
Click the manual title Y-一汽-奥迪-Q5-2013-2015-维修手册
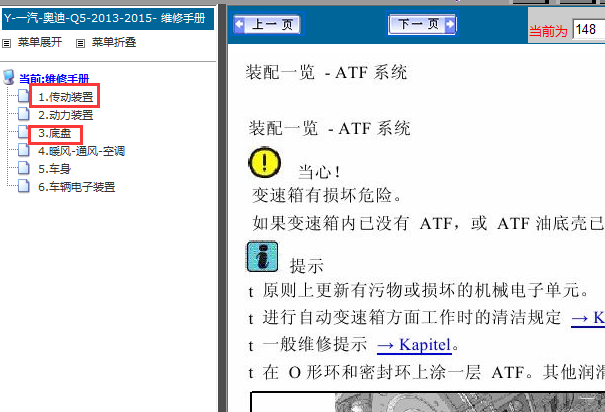(105, 18)
